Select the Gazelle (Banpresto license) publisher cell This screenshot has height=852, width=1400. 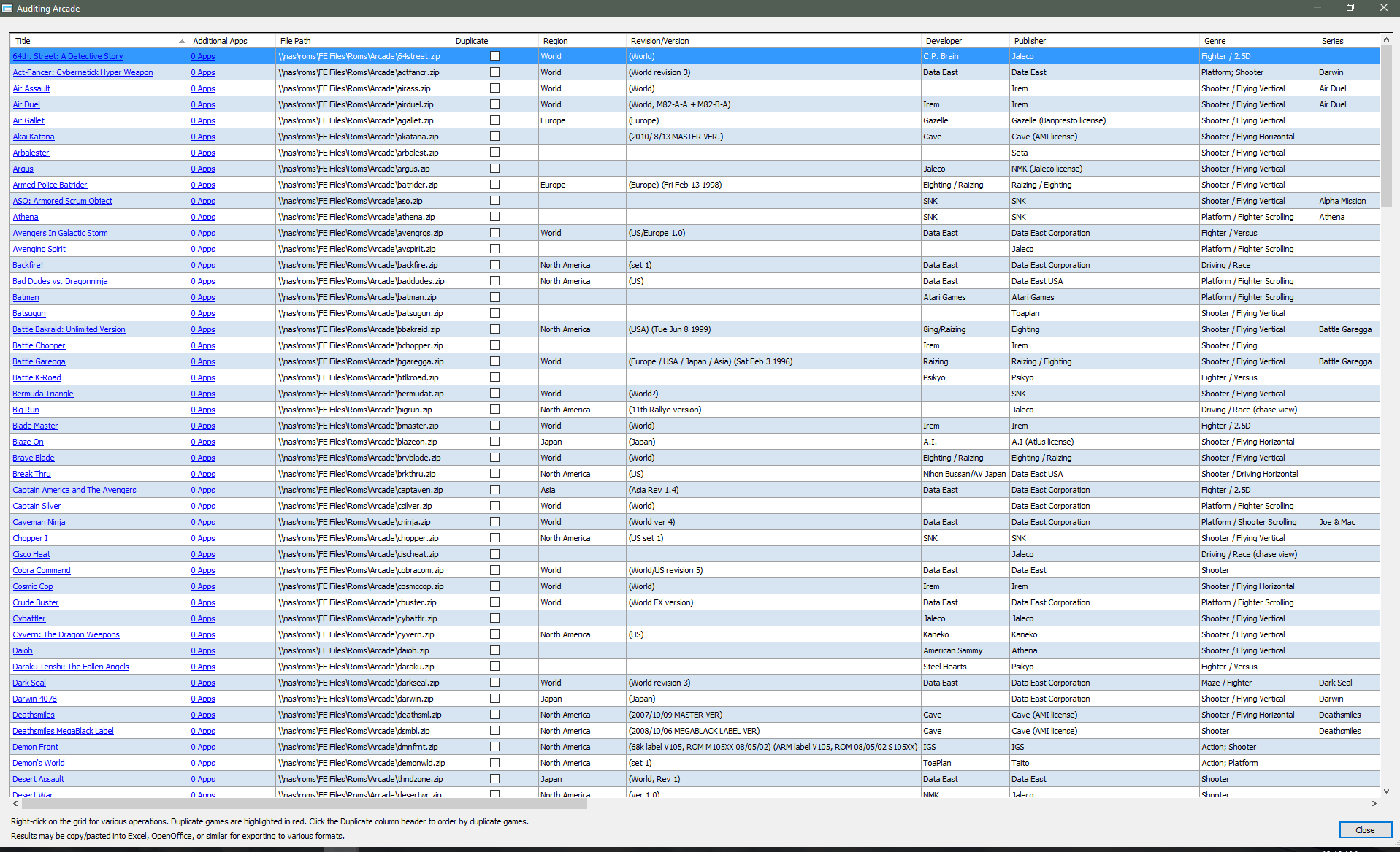[x=1103, y=120]
